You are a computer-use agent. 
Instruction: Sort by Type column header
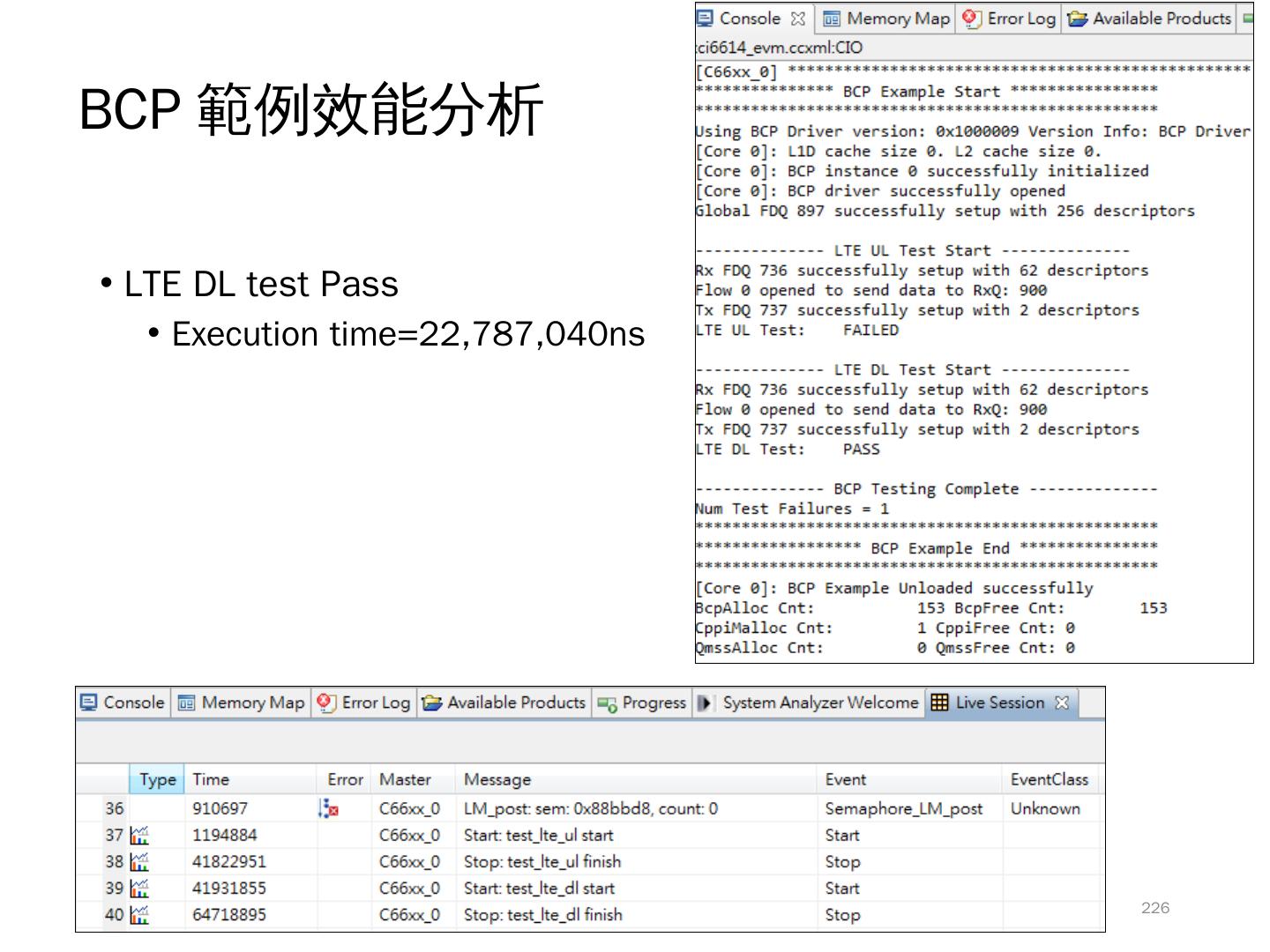tap(158, 779)
